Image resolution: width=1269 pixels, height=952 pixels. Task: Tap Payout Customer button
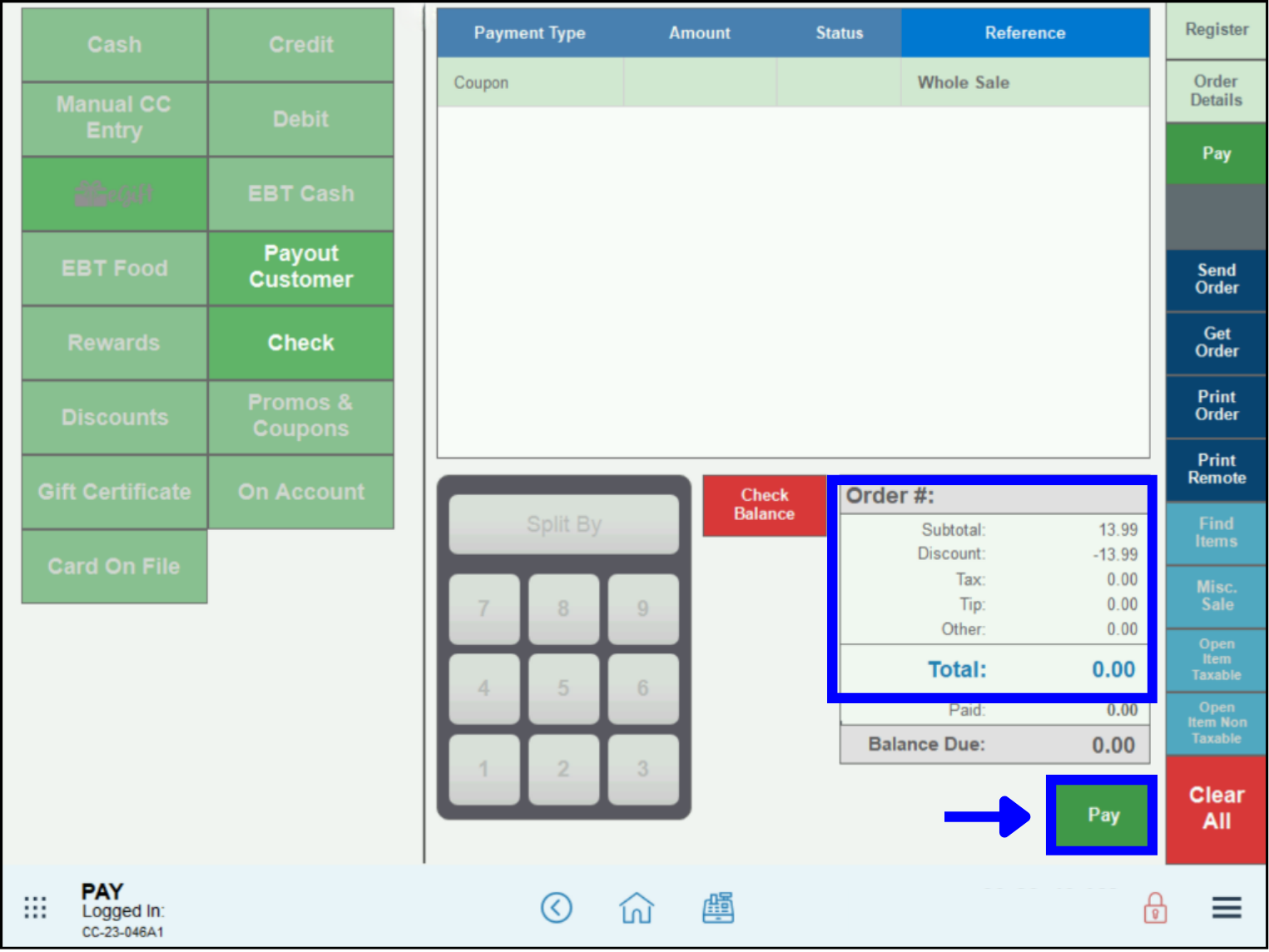301,268
